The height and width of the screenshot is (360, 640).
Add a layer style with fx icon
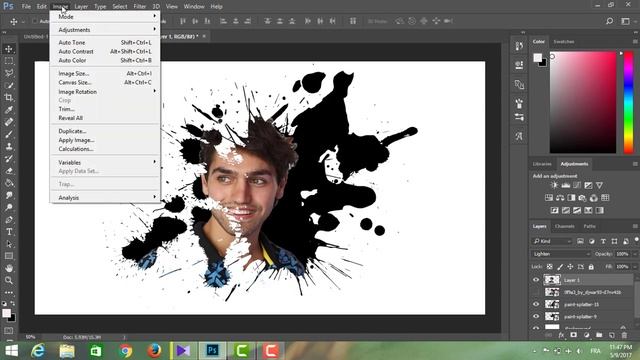[561, 335]
